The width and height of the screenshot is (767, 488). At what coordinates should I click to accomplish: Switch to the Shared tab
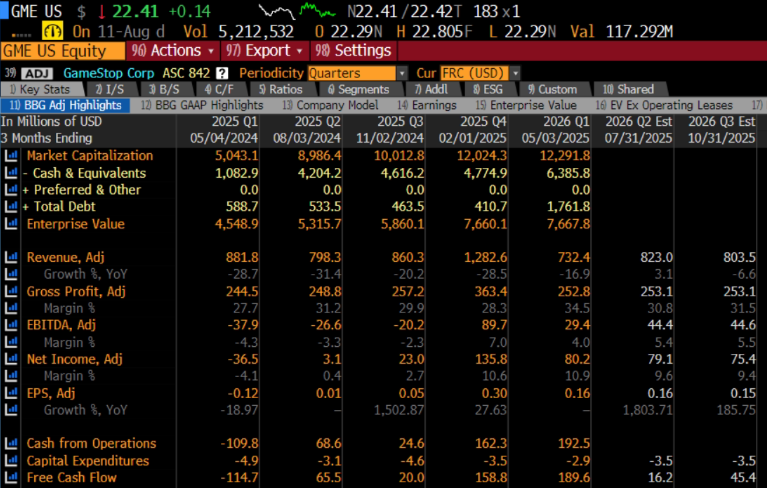coord(629,89)
